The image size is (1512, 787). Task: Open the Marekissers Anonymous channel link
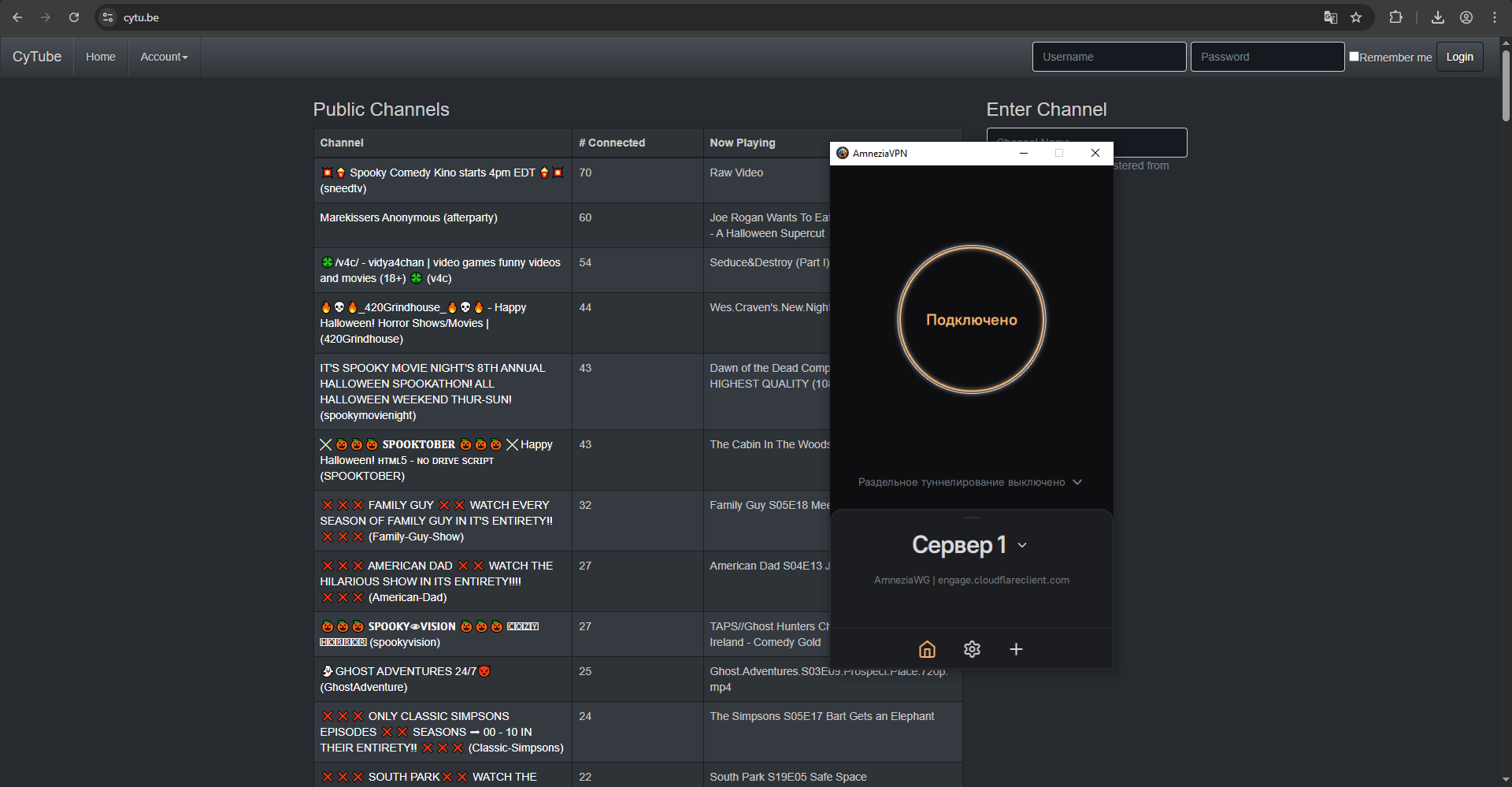[x=408, y=217]
